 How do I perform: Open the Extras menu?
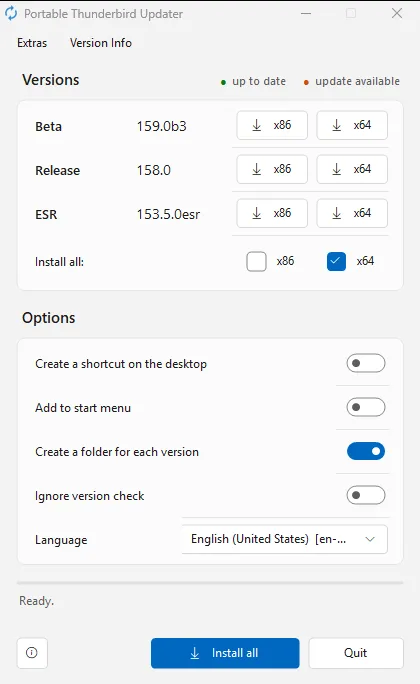click(32, 43)
